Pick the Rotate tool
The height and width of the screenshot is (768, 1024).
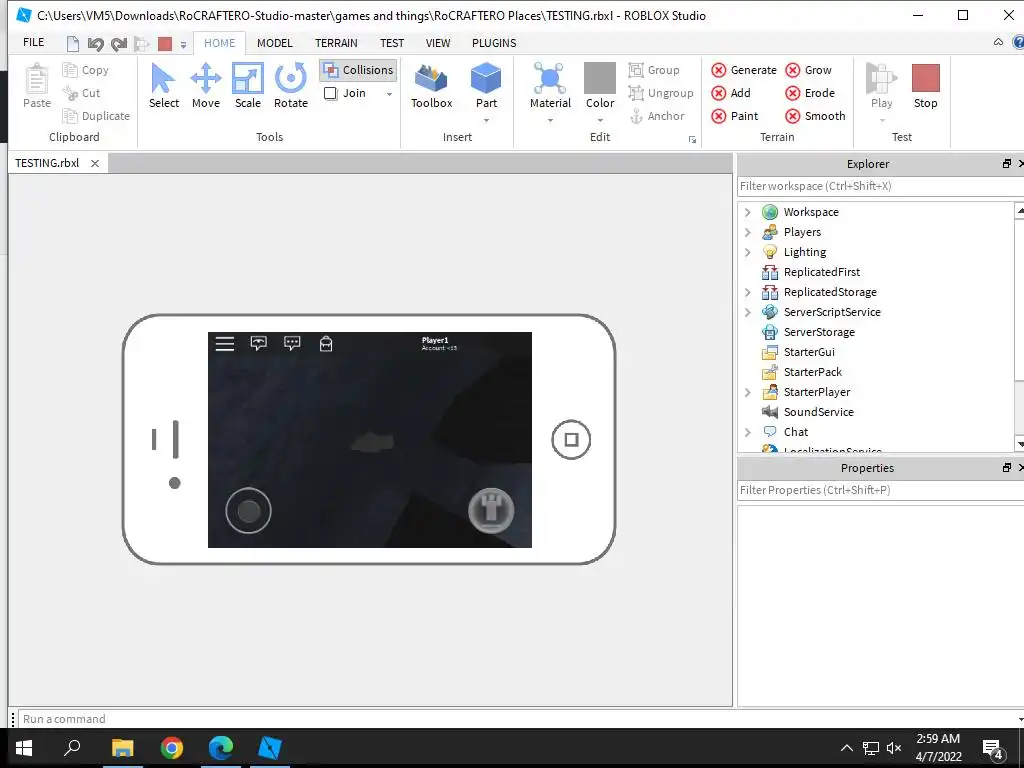(x=291, y=78)
